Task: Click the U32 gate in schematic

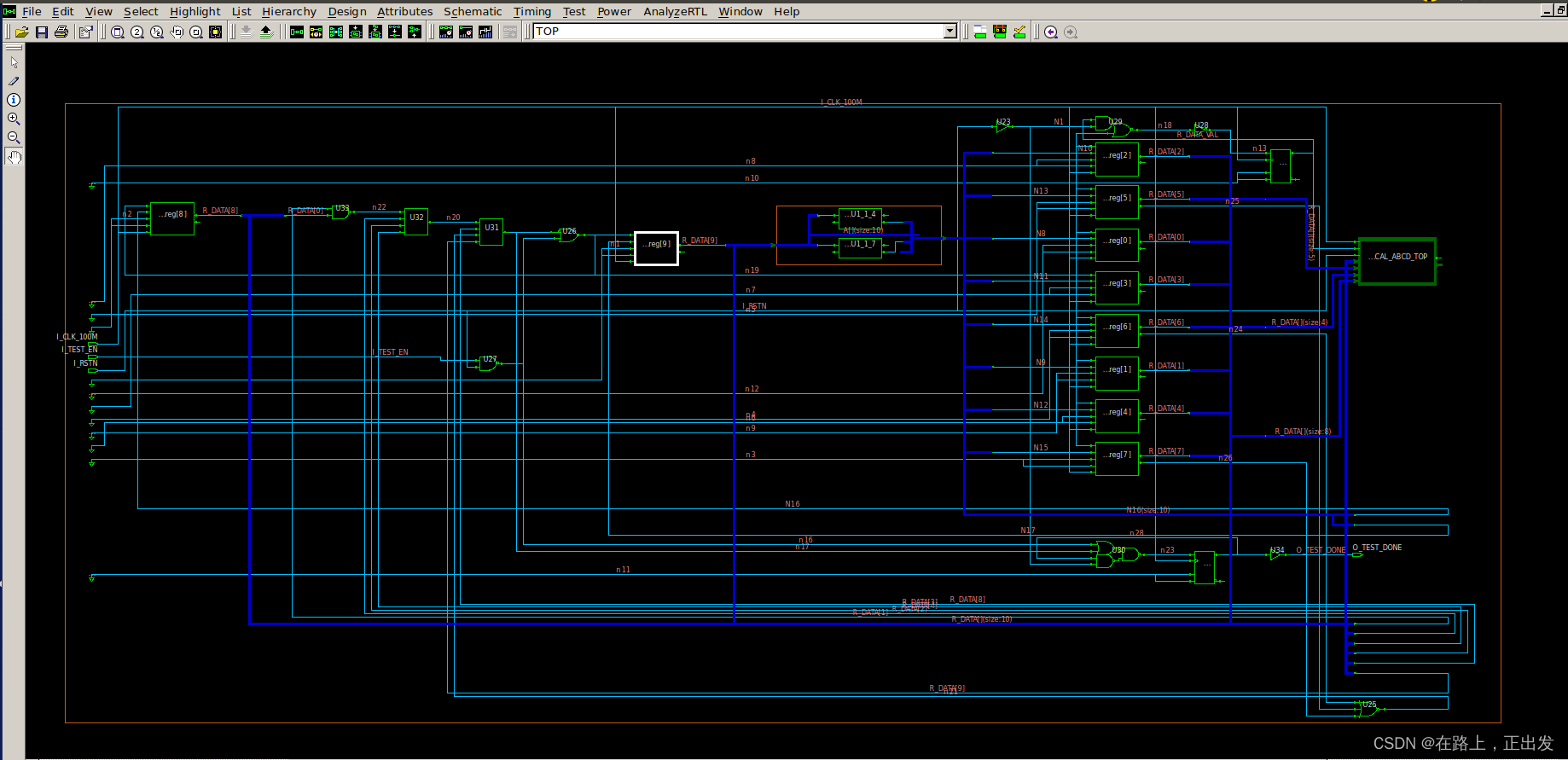Action: click(x=416, y=221)
